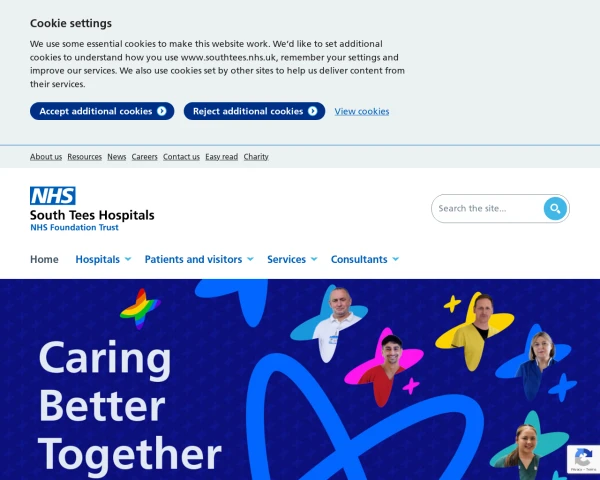The width and height of the screenshot is (600, 480).
Task: Open the View cookies link
Action: pyautogui.click(x=362, y=111)
